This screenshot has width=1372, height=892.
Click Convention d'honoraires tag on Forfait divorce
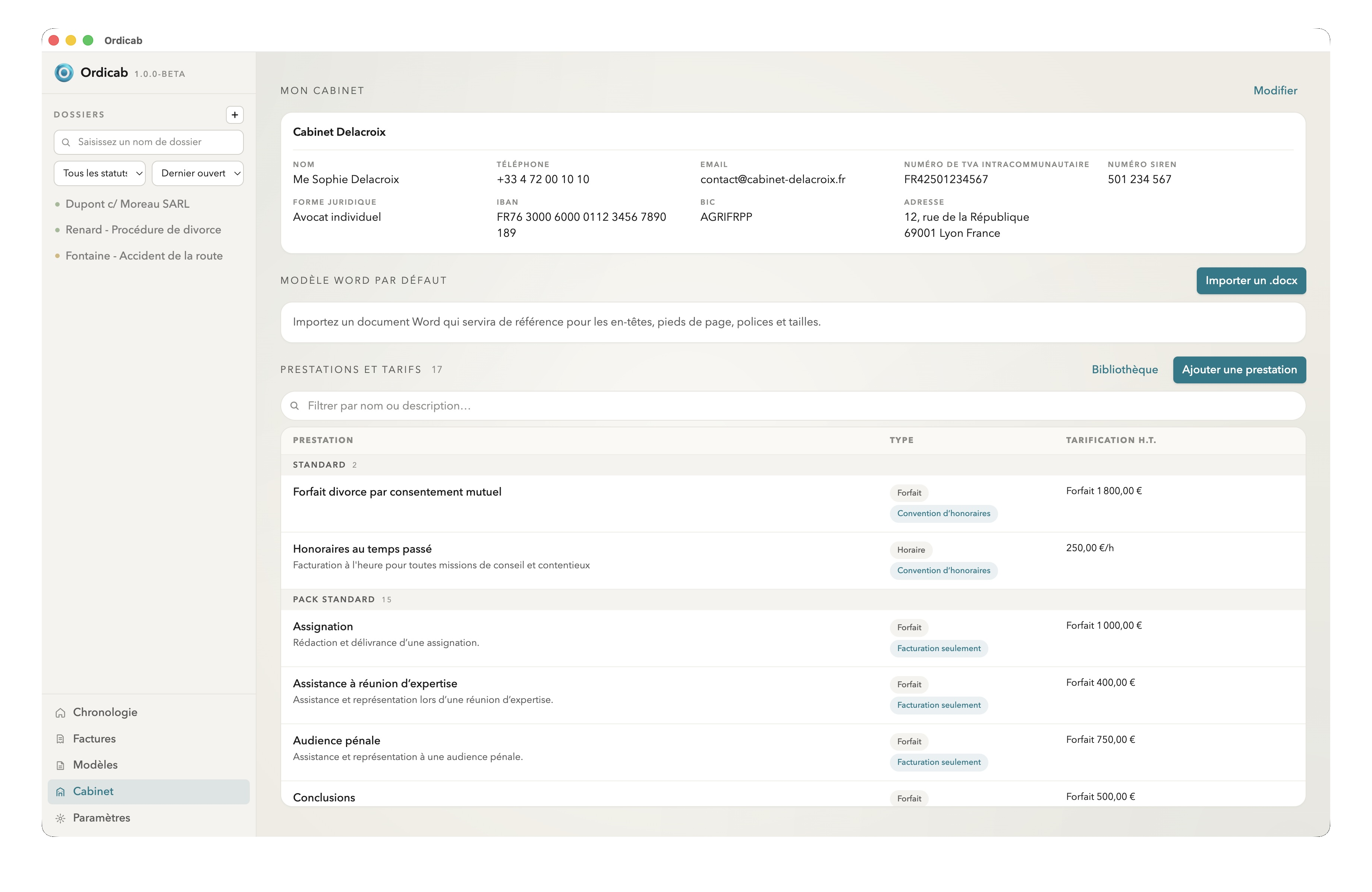943,514
